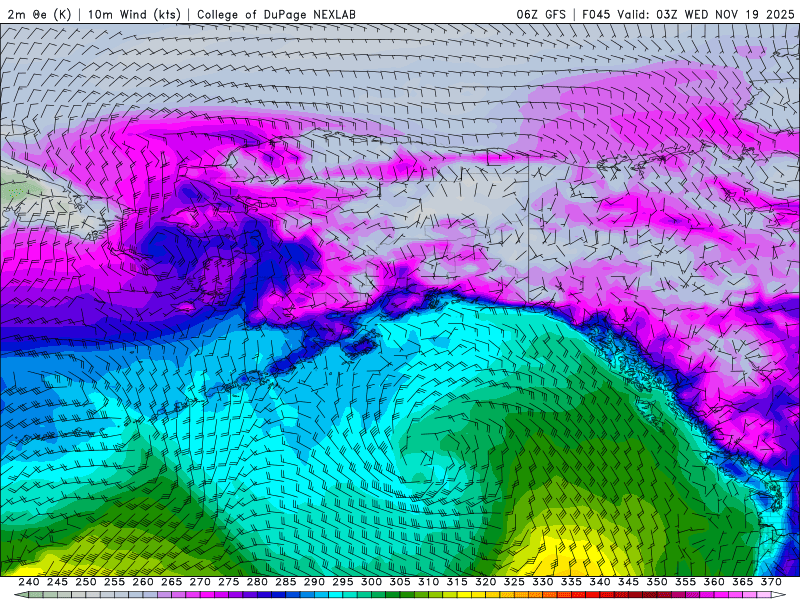
Task: Click the 265 value on the legend
Action: click(171, 582)
